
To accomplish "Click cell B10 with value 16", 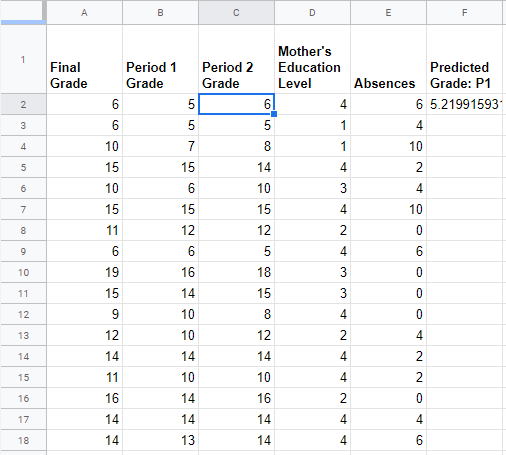I will 160,272.
